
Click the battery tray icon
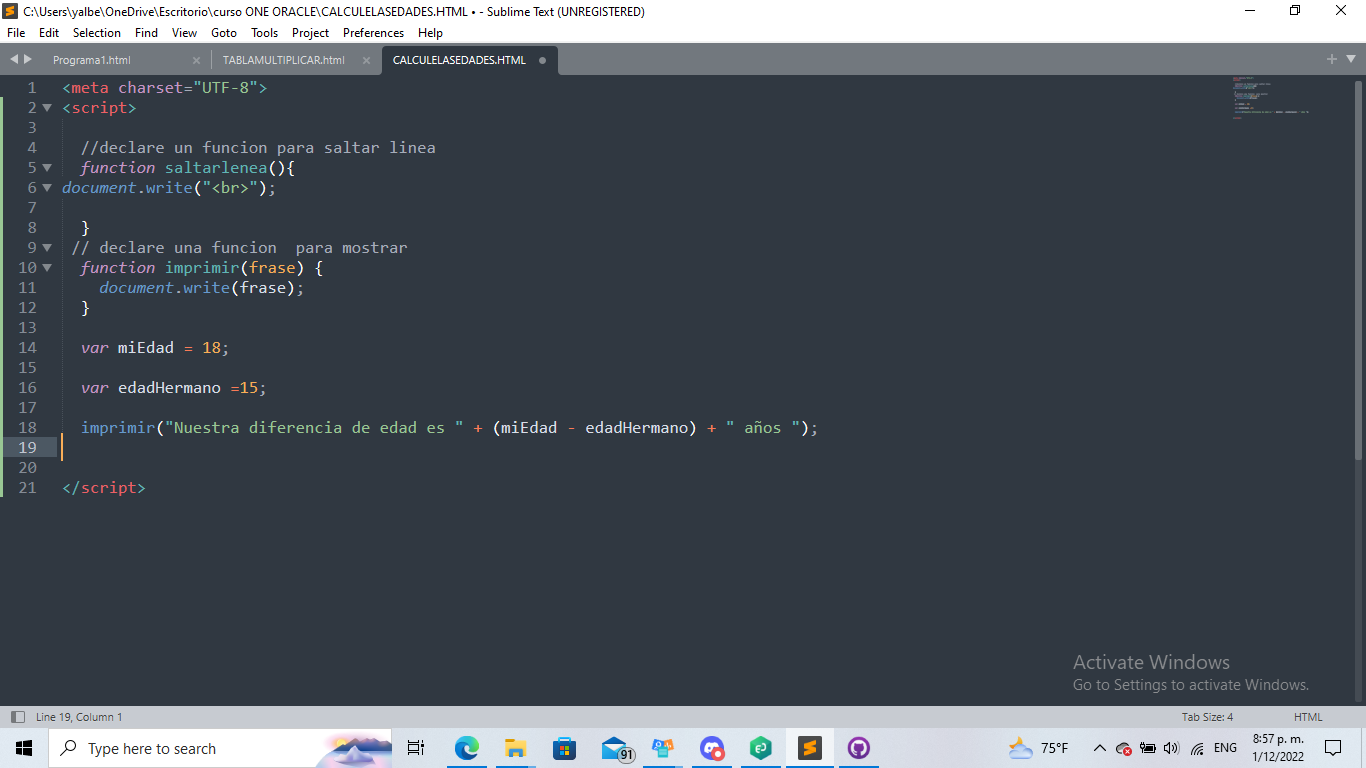pyautogui.click(x=1148, y=748)
